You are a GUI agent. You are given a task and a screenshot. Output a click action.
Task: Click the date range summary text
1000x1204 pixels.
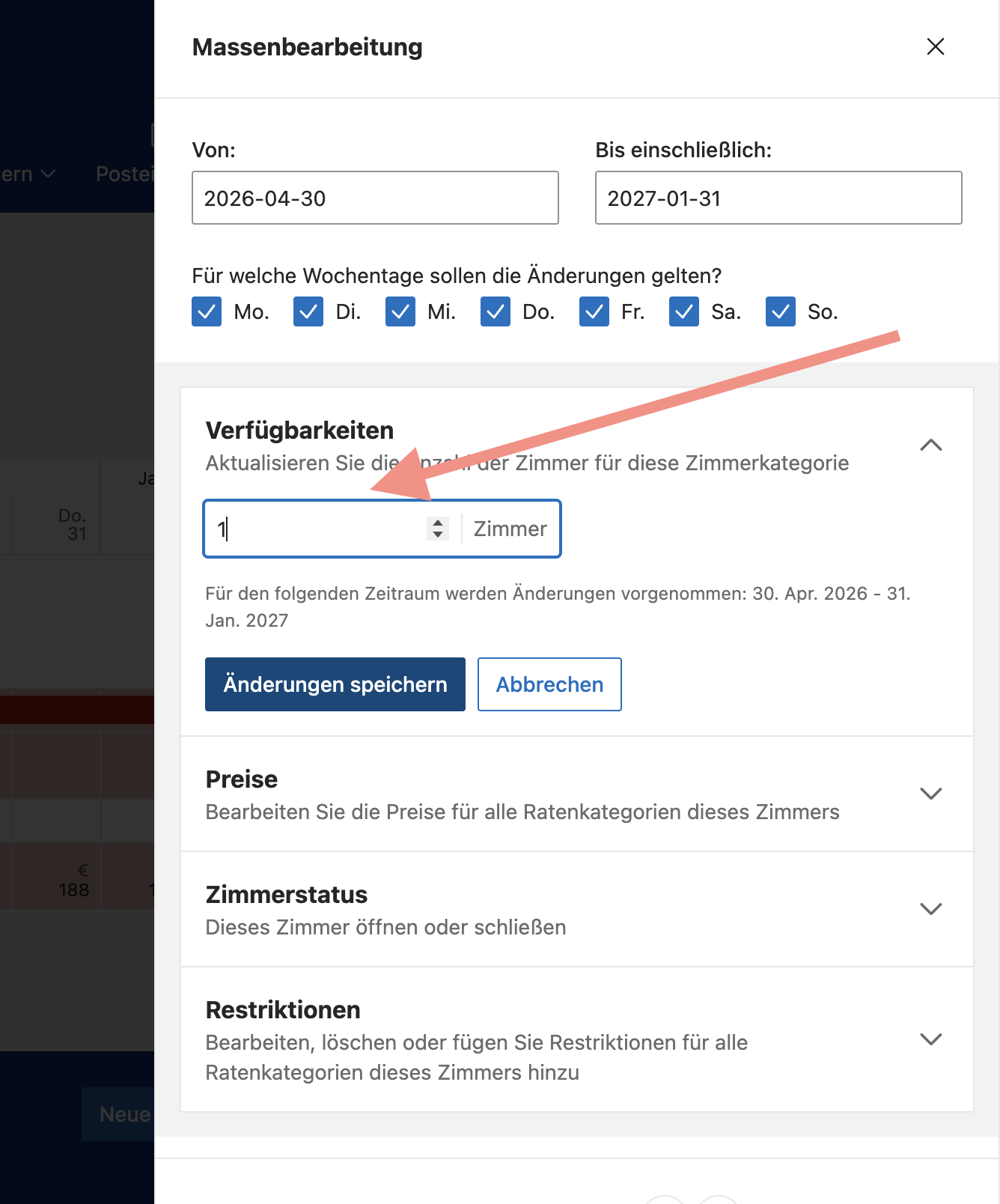point(558,607)
